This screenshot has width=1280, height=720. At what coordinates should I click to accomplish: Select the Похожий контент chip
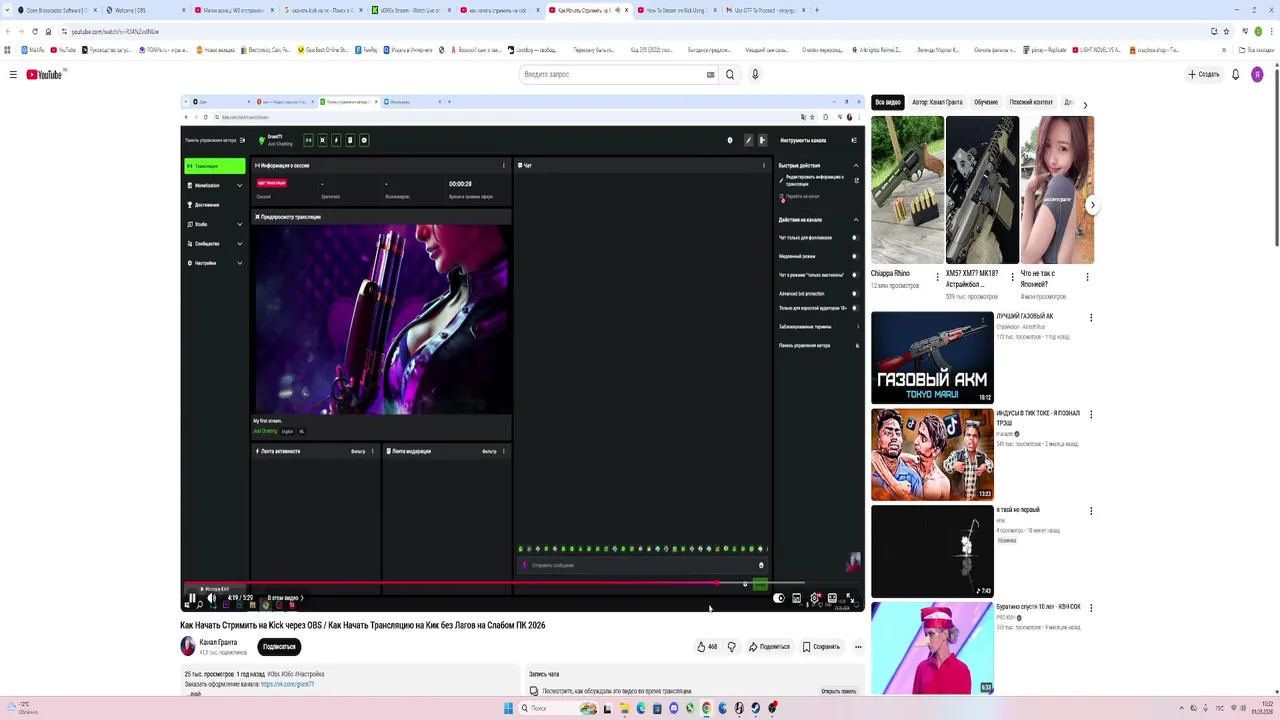point(1031,102)
